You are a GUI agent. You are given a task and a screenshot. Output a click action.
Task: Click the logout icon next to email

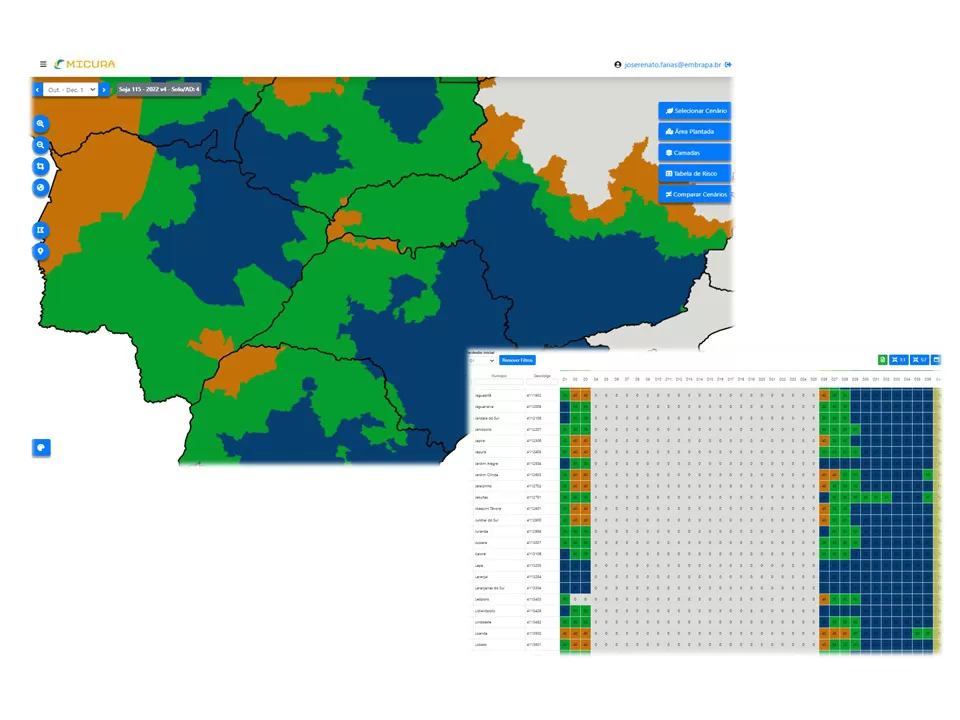pyautogui.click(x=729, y=64)
